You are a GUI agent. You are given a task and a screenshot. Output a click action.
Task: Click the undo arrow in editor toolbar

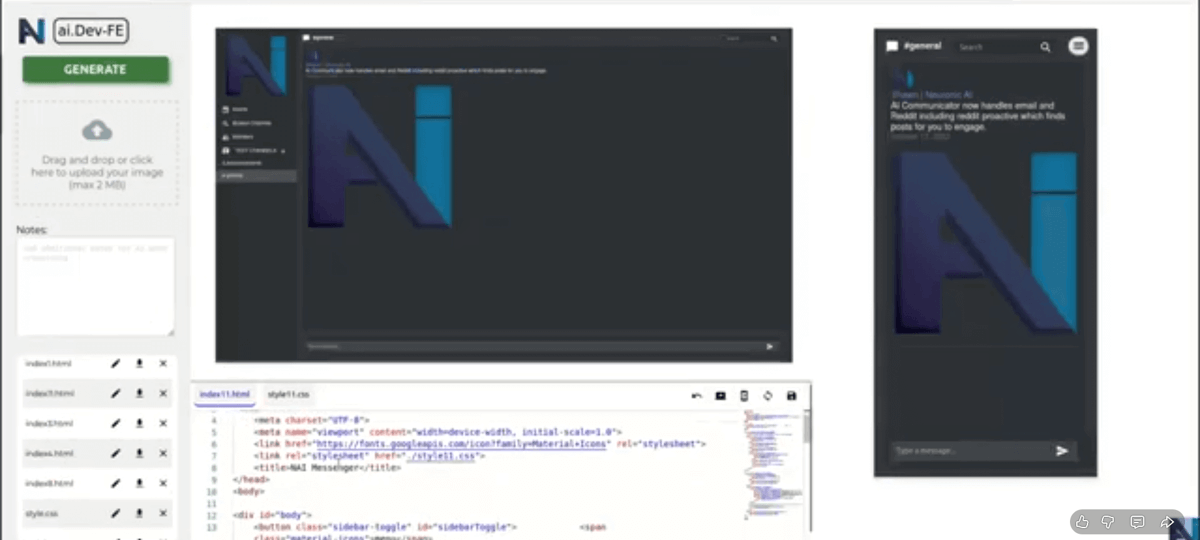tap(696, 396)
